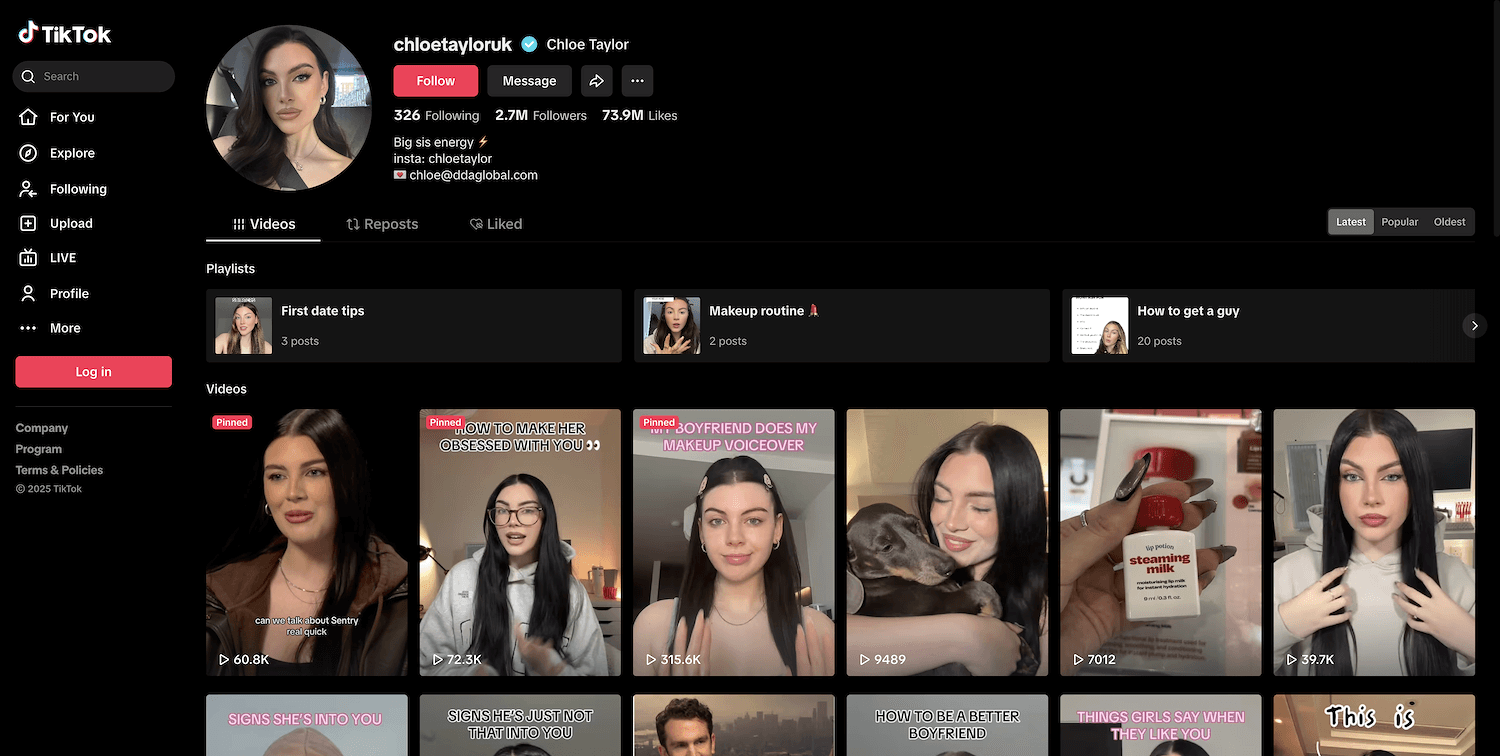Click the Profile person icon in sidebar

pos(29,293)
